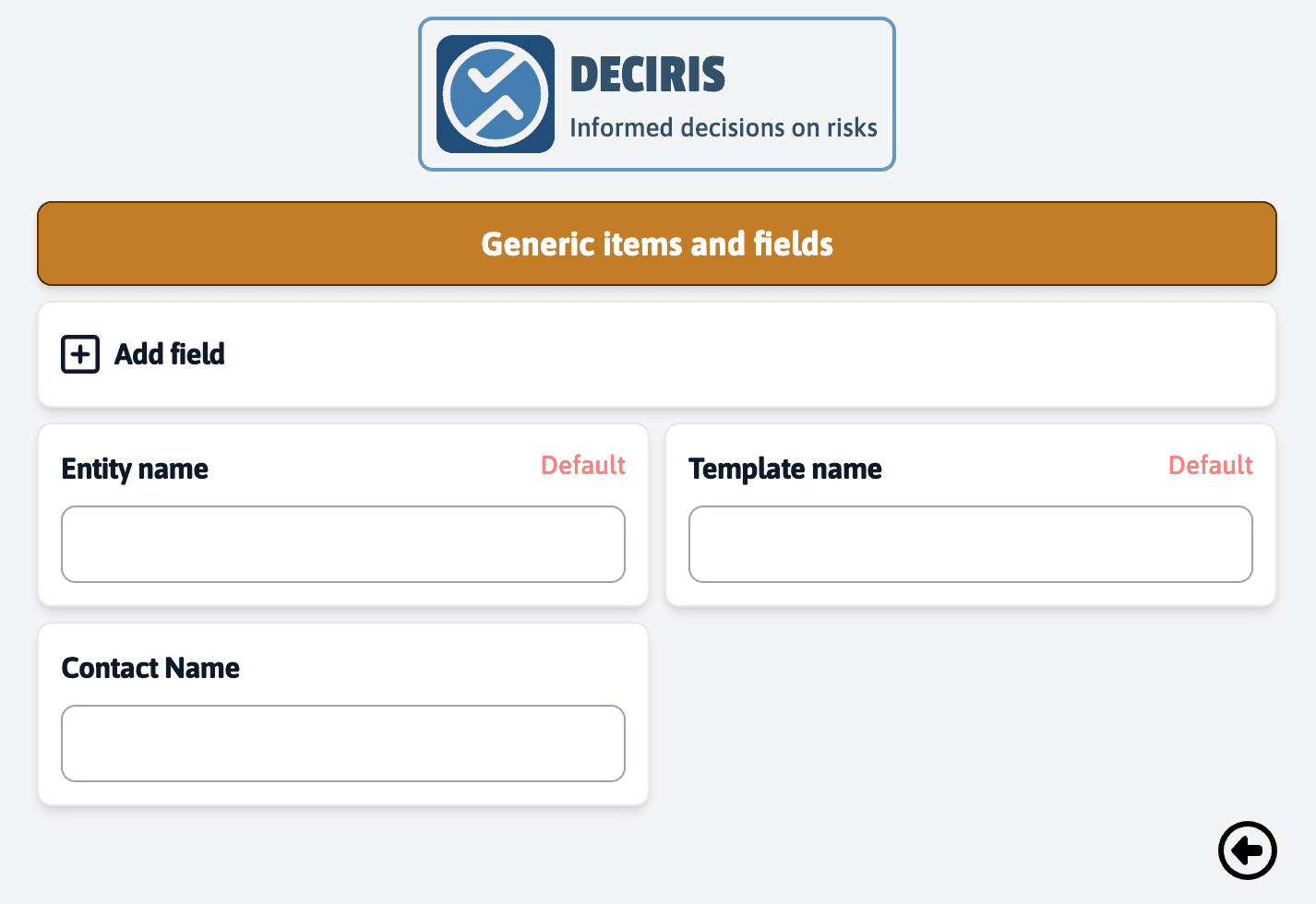The height and width of the screenshot is (904, 1316).
Task: Click the Contact Name label
Action: 150,667
